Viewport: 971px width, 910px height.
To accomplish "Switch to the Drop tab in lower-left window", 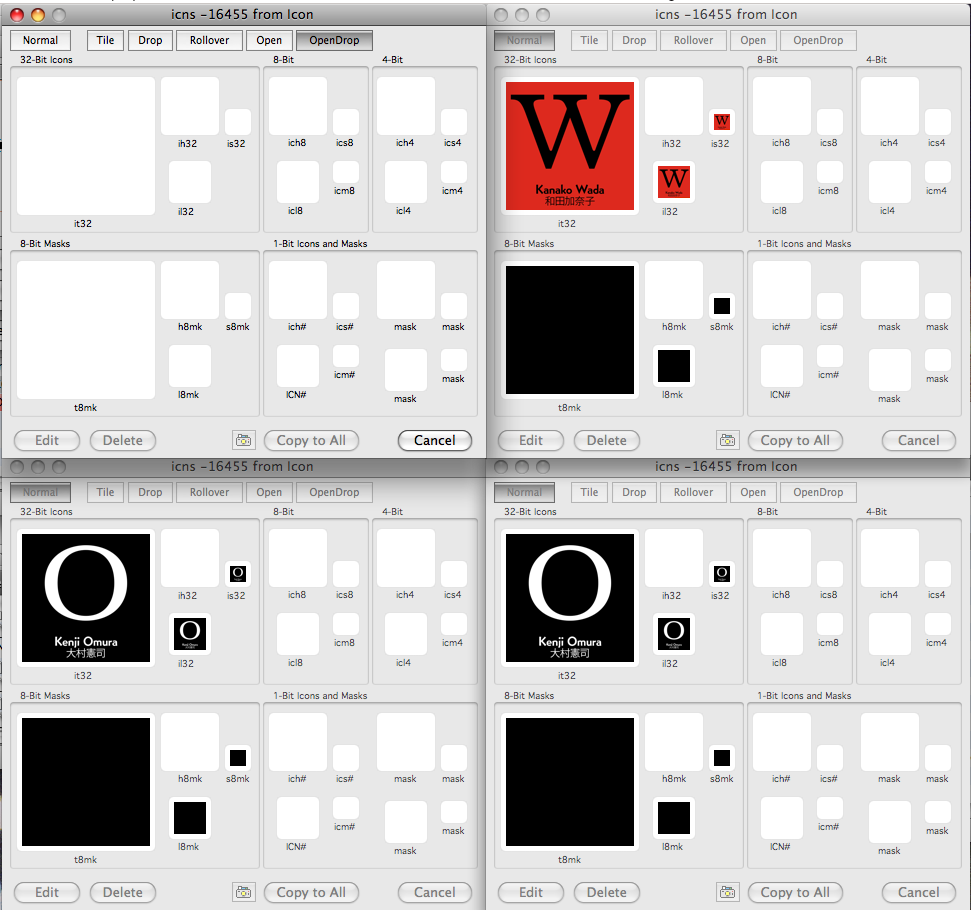I will pos(150,492).
